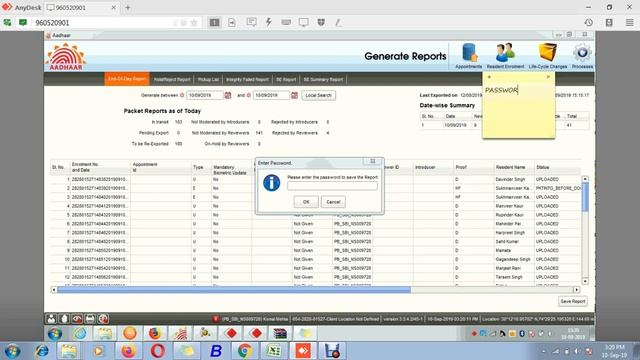Open the Windows Start button on the local taskbar
Image resolution: width=640 pixels, height=360 pixels.
pyautogui.click(x=12, y=351)
